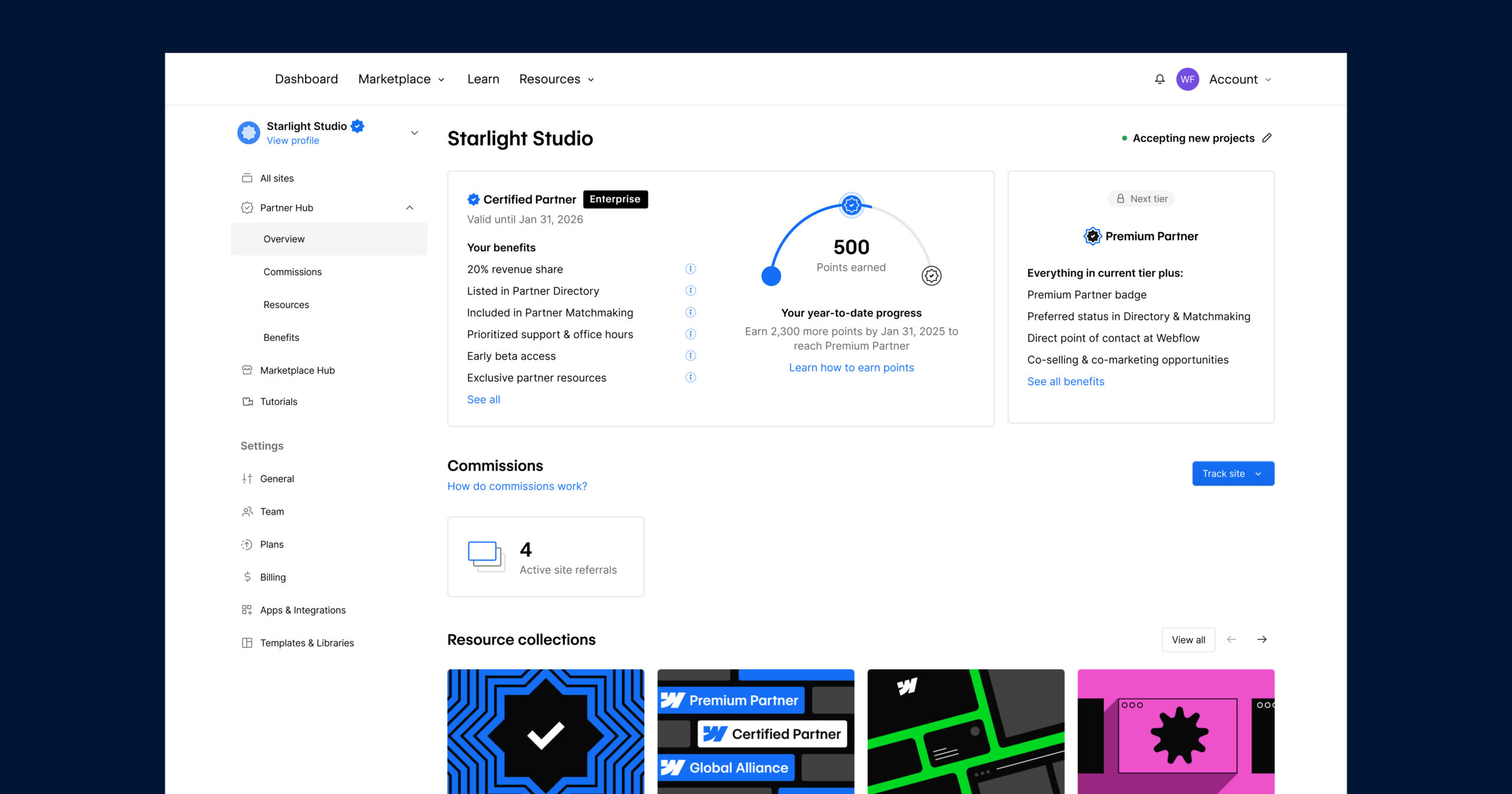Click the notification bell icon

(1159, 79)
